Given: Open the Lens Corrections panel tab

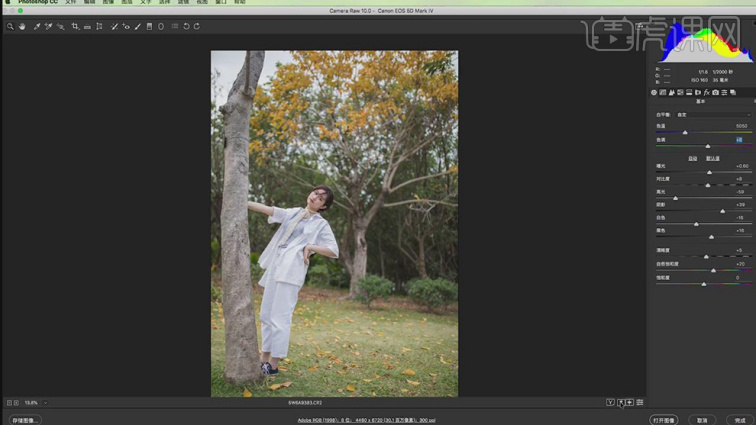Looking at the screenshot, I should [x=698, y=93].
